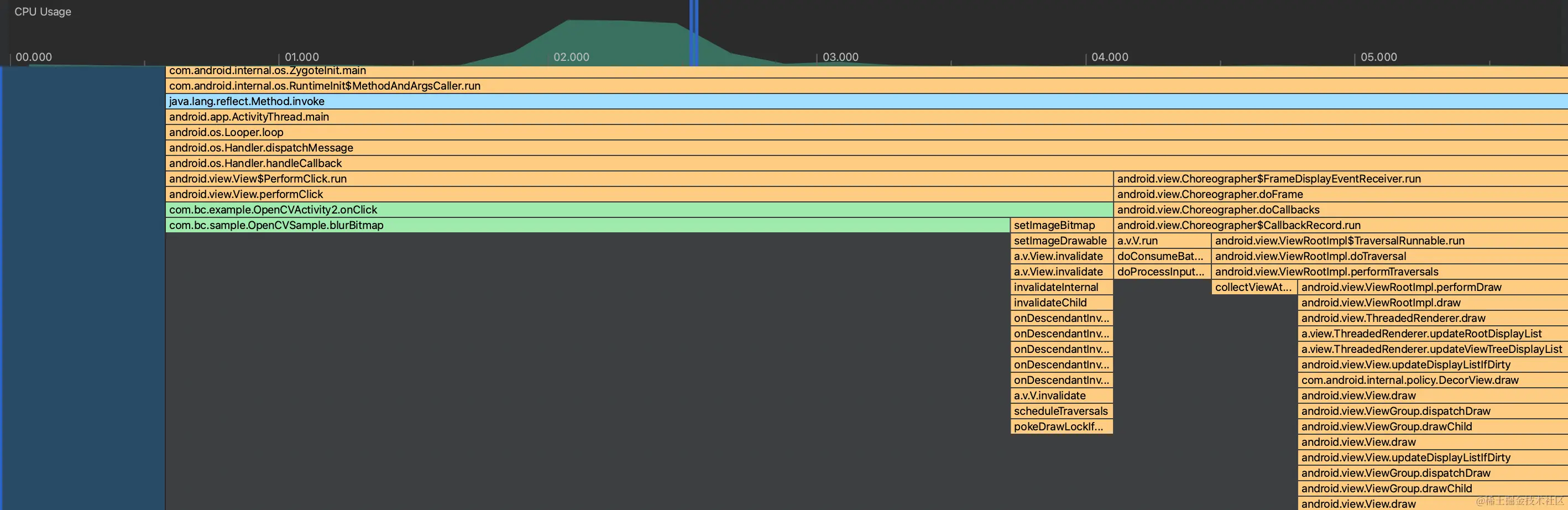
Task: Click the blue selection marker in CPU graph
Action: point(694,33)
